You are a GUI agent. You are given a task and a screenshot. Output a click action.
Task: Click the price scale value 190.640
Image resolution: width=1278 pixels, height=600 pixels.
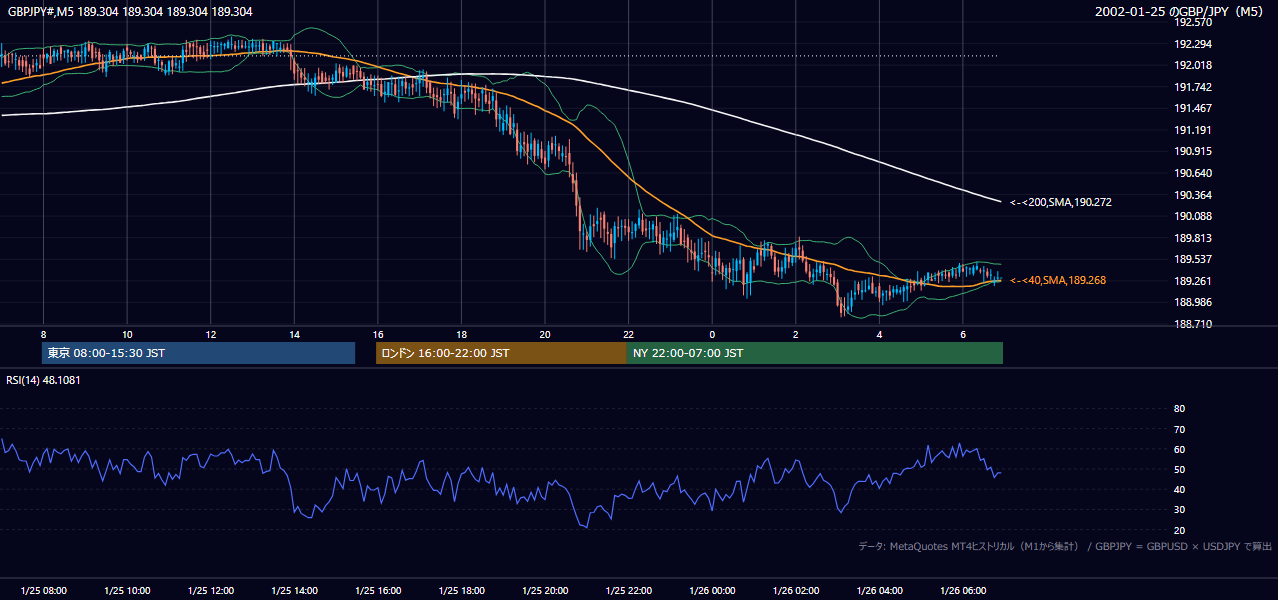click(1192, 173)
